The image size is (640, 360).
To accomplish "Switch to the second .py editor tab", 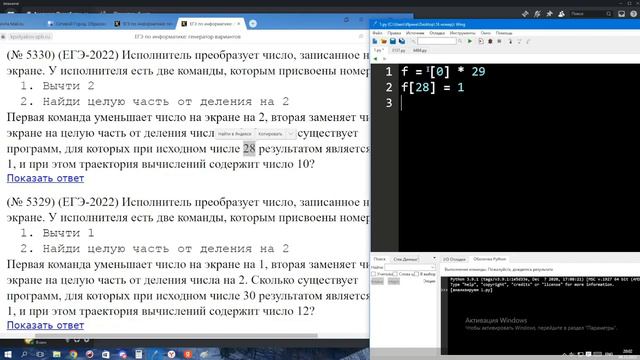I will click(x=398, y=50).
